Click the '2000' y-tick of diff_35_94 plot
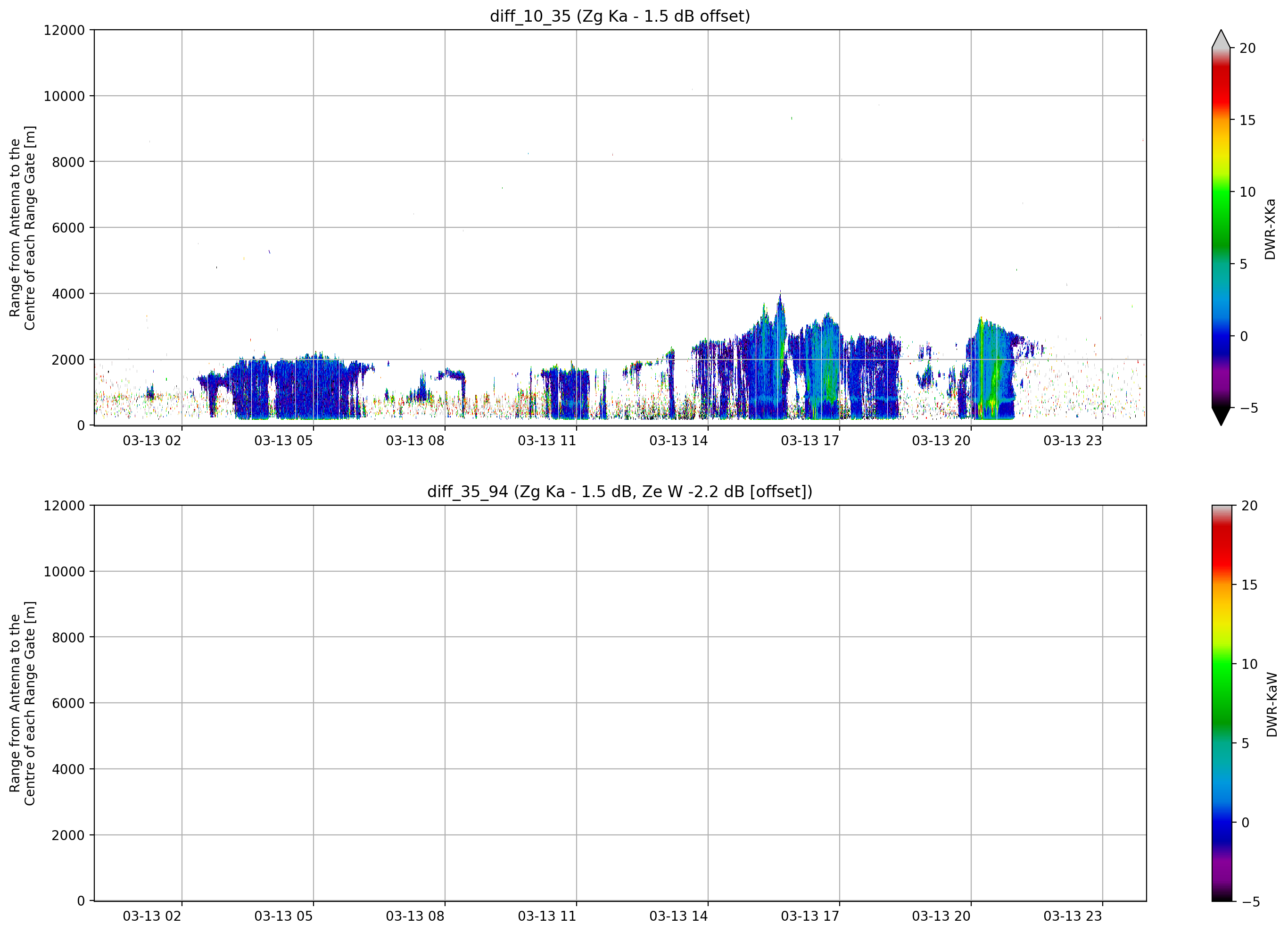 tap(68, 835)
